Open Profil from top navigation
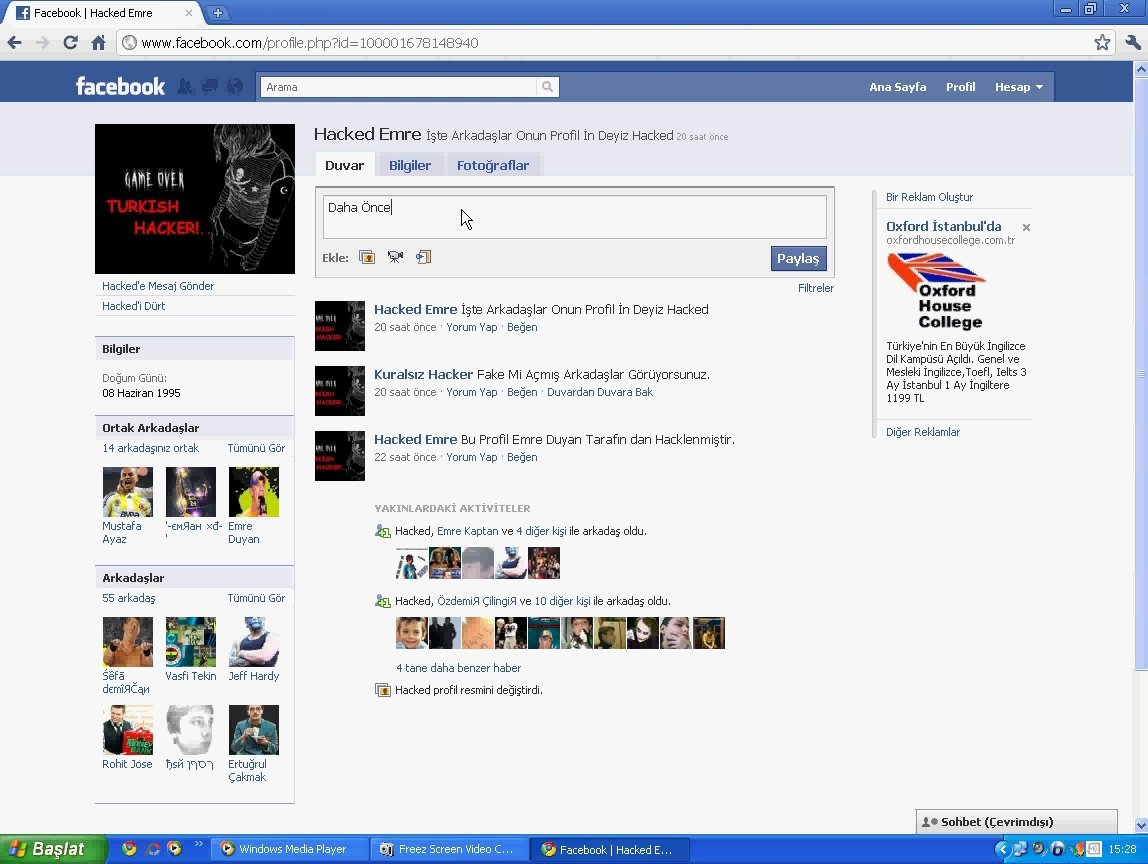 pyautogui.click(x=961, y=87)
